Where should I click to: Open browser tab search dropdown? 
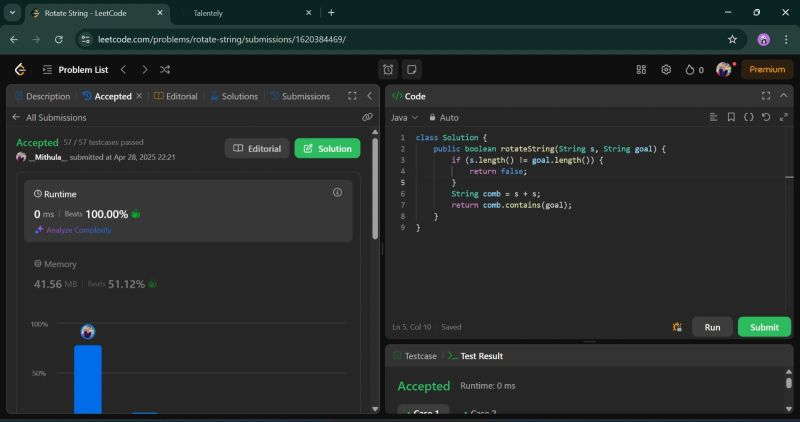pyautogui.click(x=12, y=13)
